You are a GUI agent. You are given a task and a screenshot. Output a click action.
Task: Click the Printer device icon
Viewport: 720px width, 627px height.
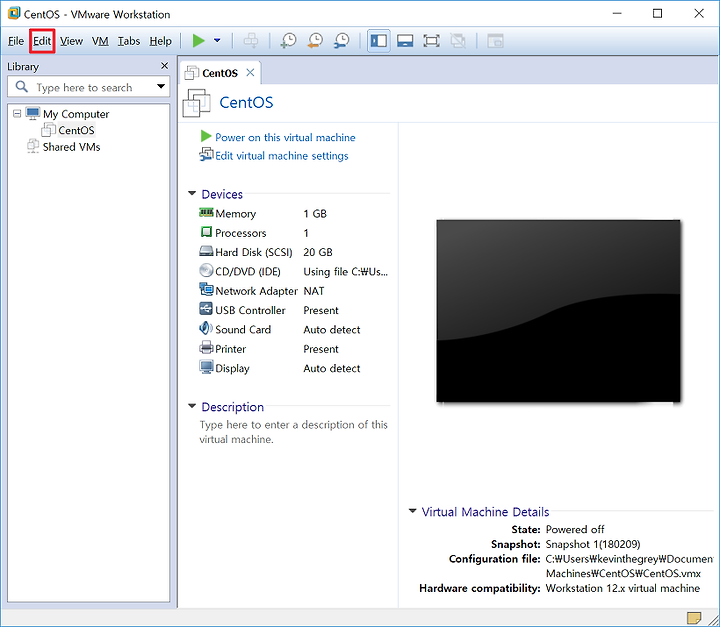[x=206, y=348]
